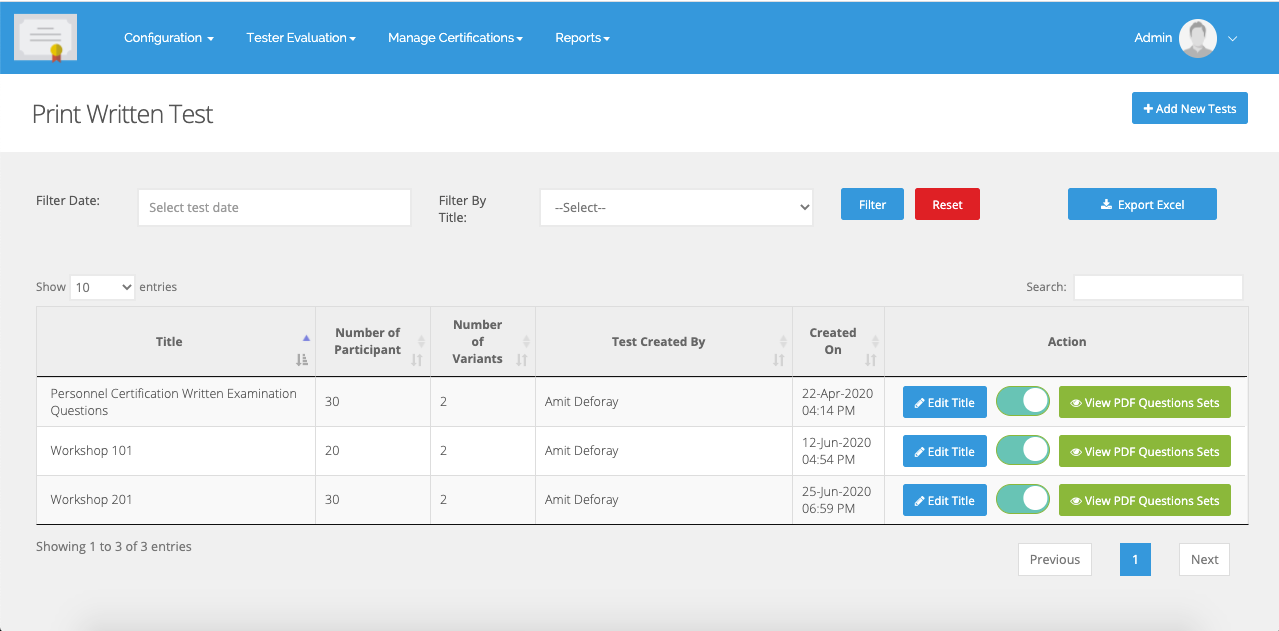The height and width of the screenshot is (631, 1279).
Task: Open the show entries count dropdown
Action: tap(102, 287)
